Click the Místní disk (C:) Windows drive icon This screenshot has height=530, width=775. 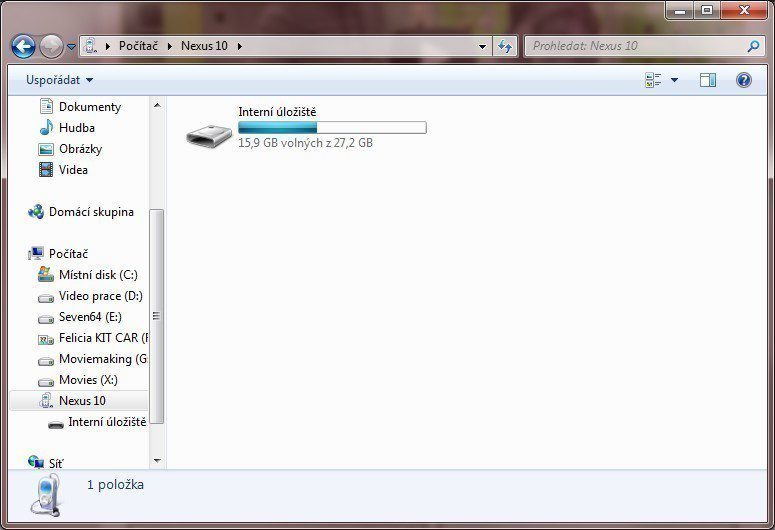[46, 274]
